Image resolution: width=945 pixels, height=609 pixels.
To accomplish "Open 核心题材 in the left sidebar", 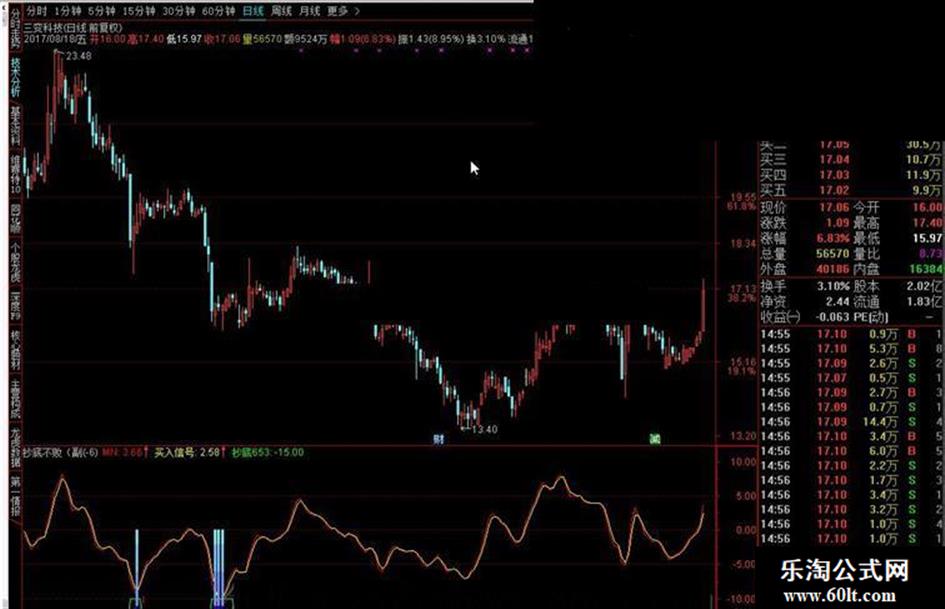I will 15,350.
